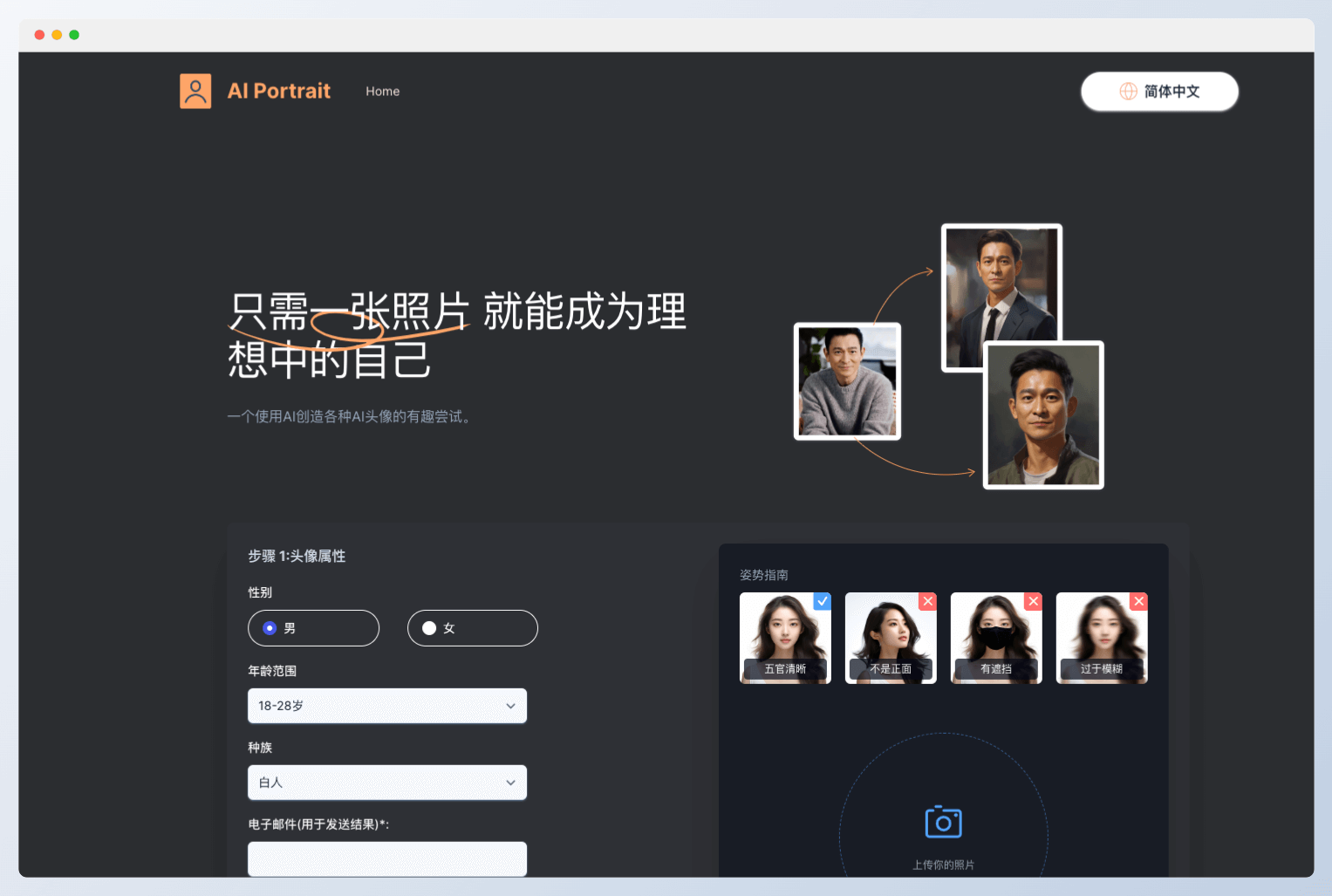Click the AI Portrait title link
The image size is (1332, 896).
coord(278,91)
